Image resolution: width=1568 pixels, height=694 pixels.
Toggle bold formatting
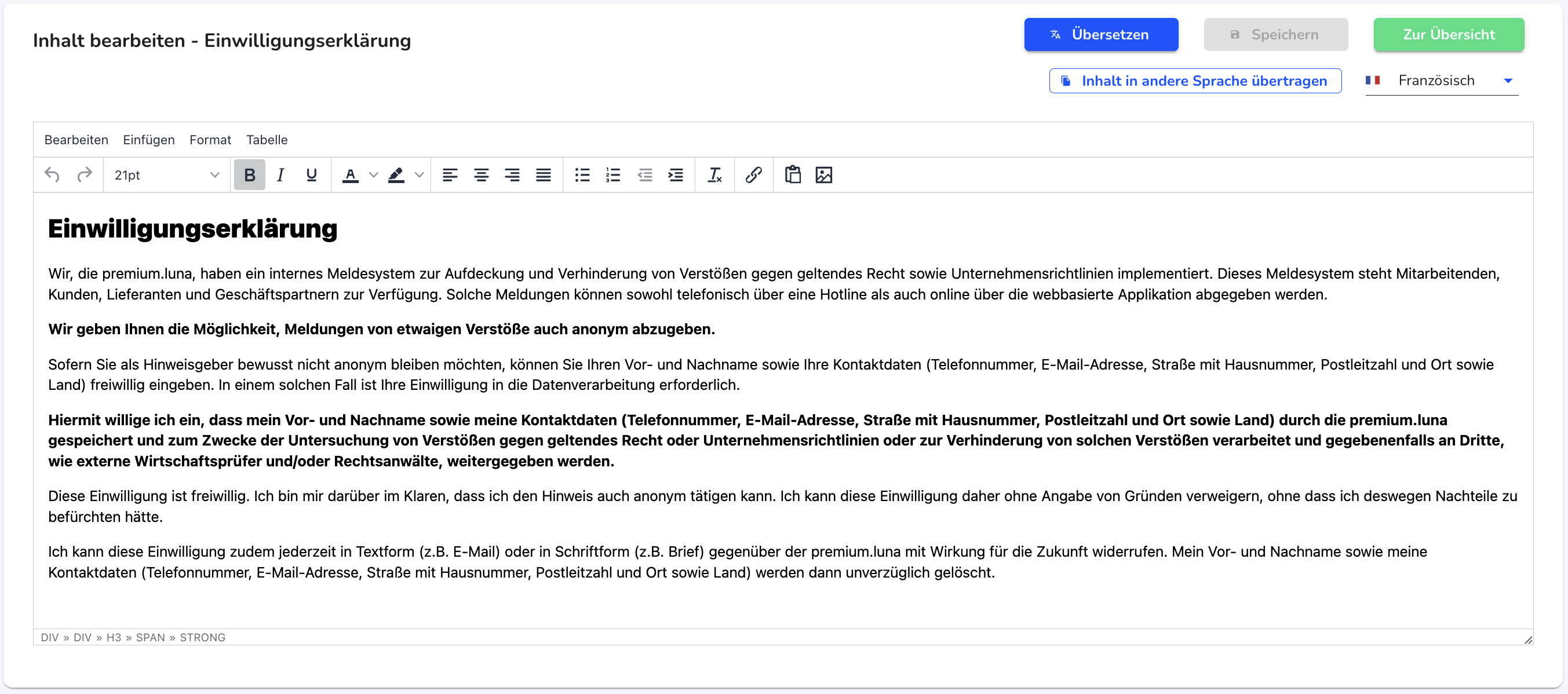point(250,176)
